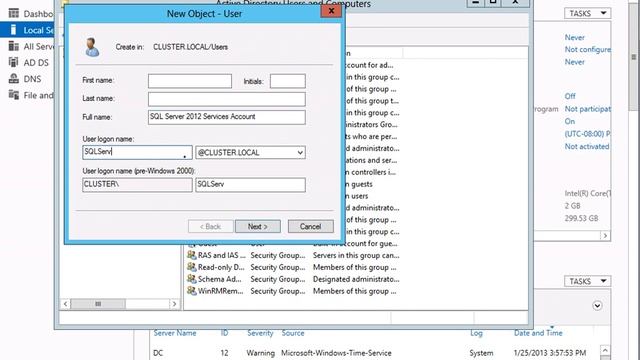Click the Not activated link
The height and width of the screenshot is (360, 640).
tap(587, 146)
